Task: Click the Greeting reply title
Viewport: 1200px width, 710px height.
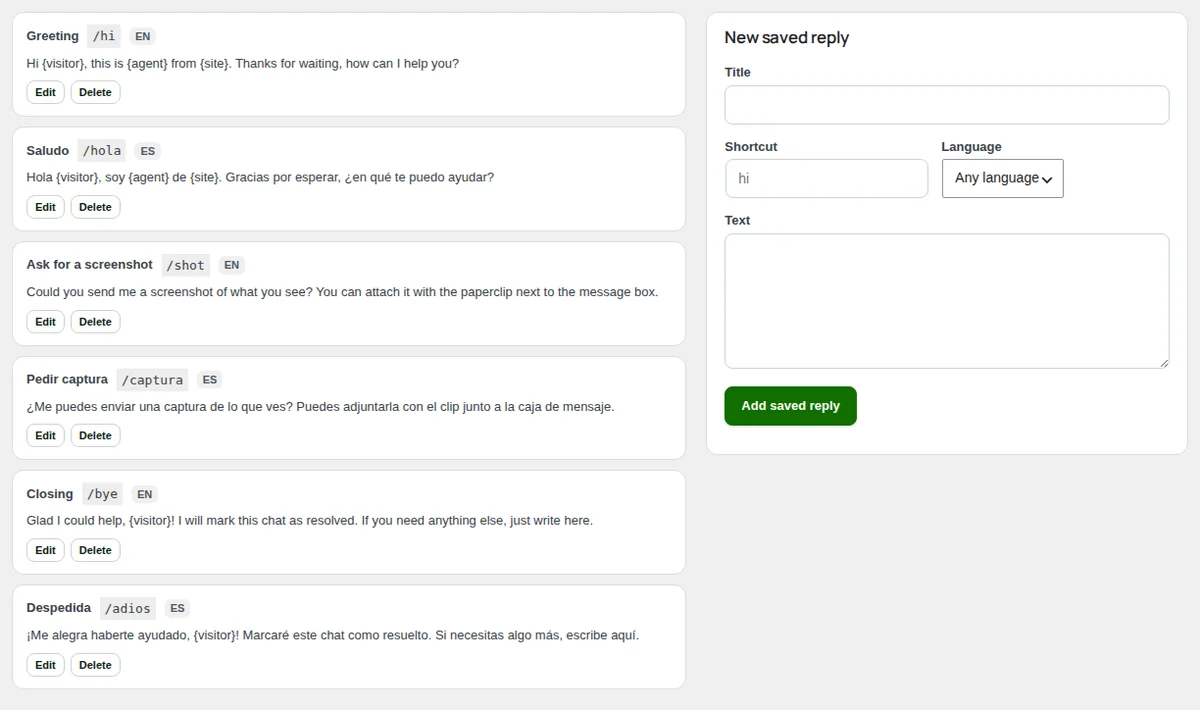Action: coord(52,36)
